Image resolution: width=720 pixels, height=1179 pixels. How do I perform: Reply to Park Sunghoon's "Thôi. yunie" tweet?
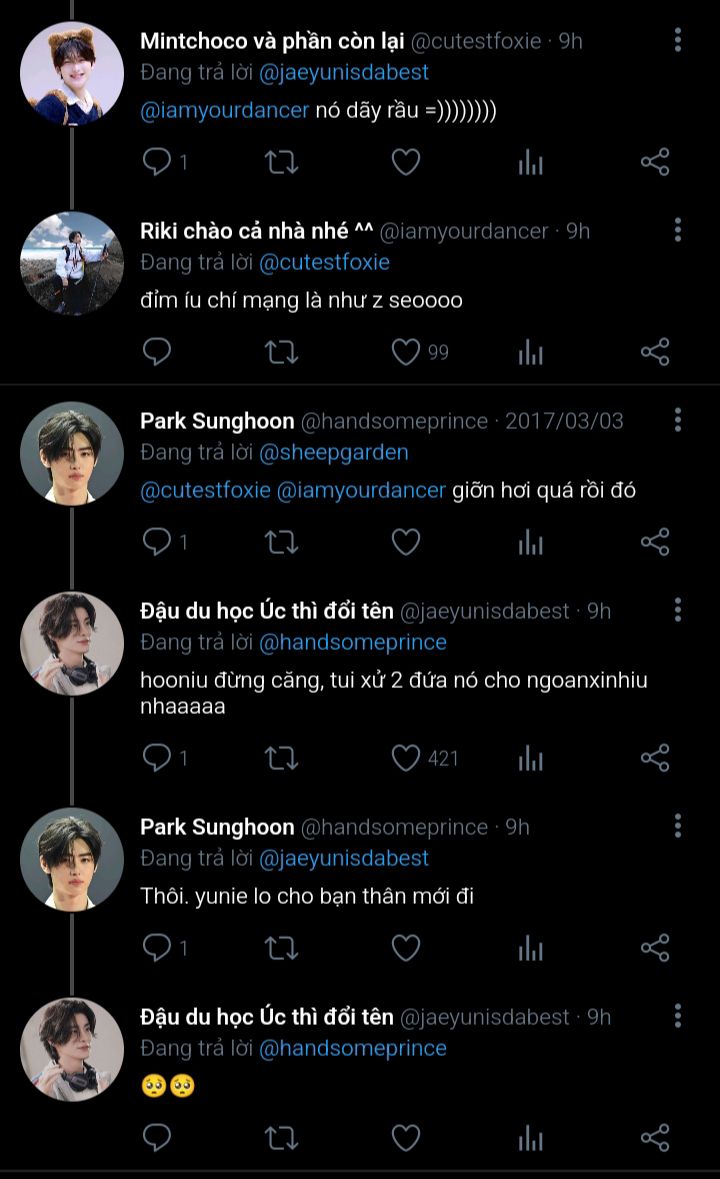pyautogui.click(x=157, y=947)
